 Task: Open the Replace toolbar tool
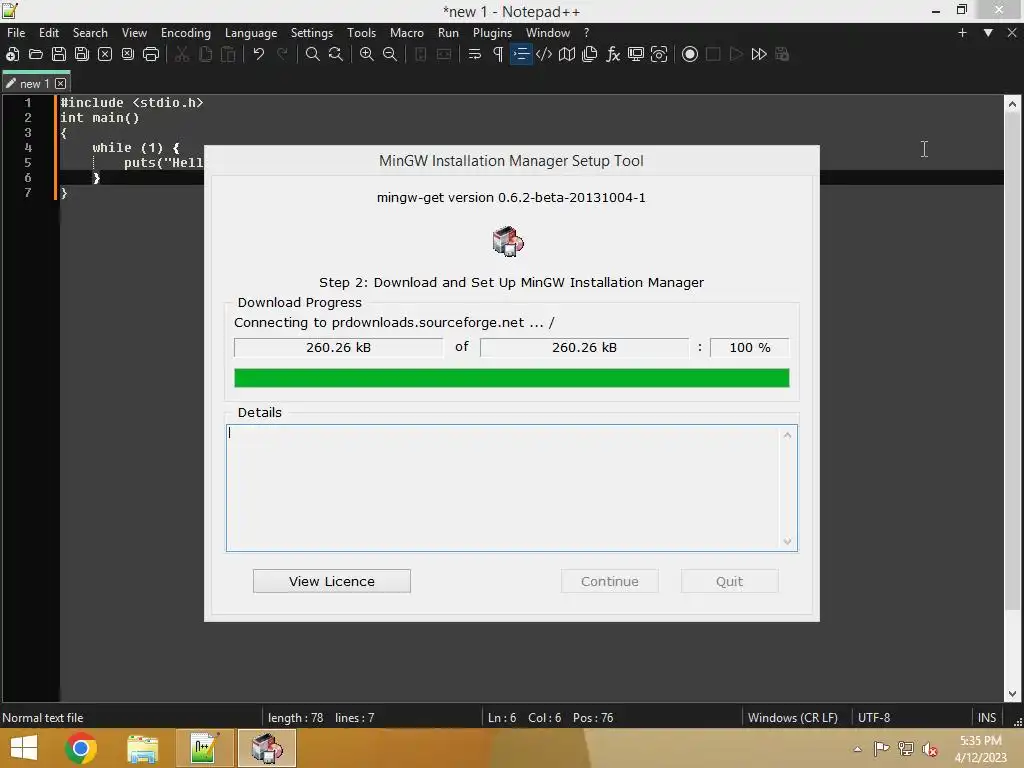[336, 54]
